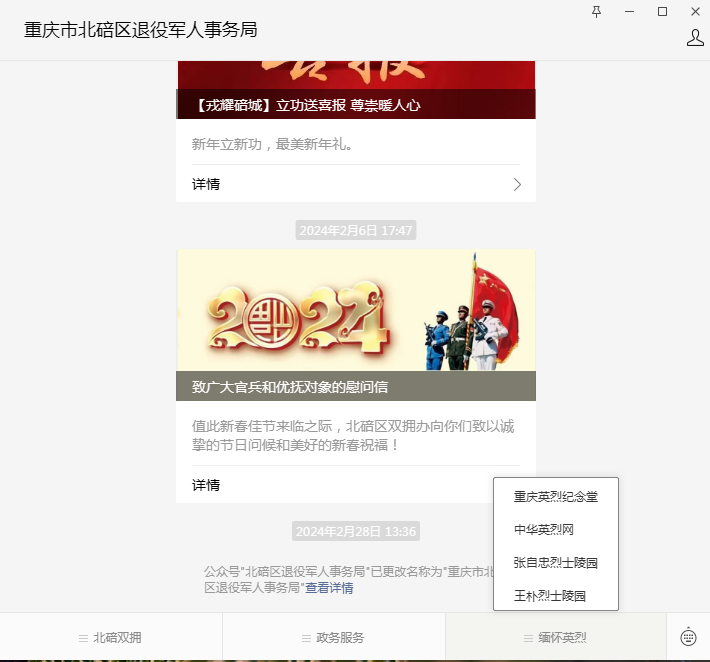This screenshot has width=710, height=662.
Task: Open 张自忠烈士陵园 menu entry
Action: pos(555,562)
